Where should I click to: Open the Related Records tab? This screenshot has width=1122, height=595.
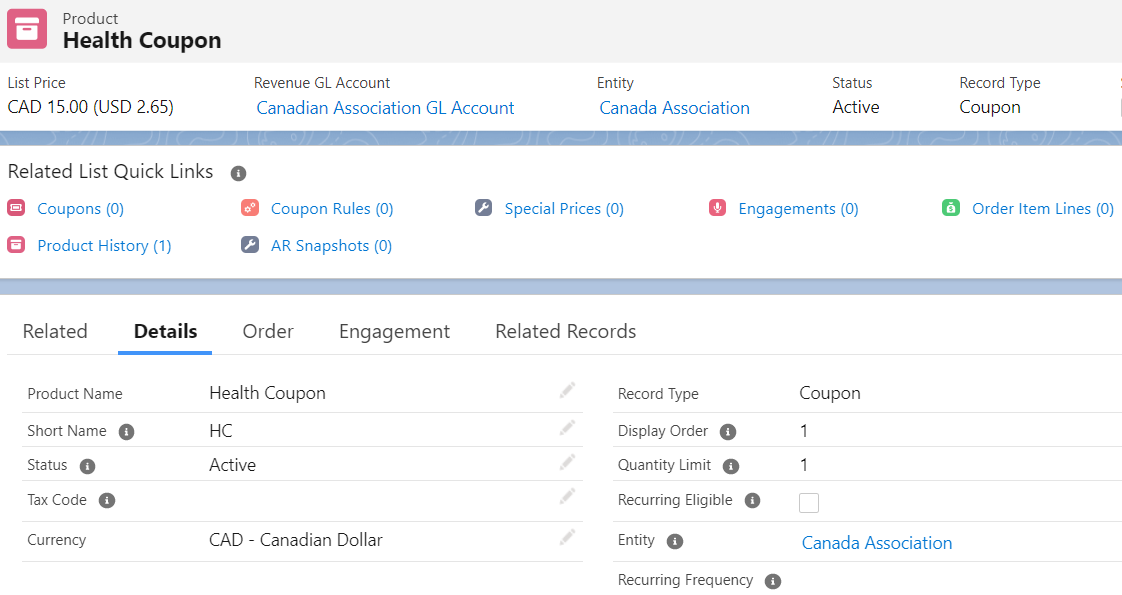565,331
